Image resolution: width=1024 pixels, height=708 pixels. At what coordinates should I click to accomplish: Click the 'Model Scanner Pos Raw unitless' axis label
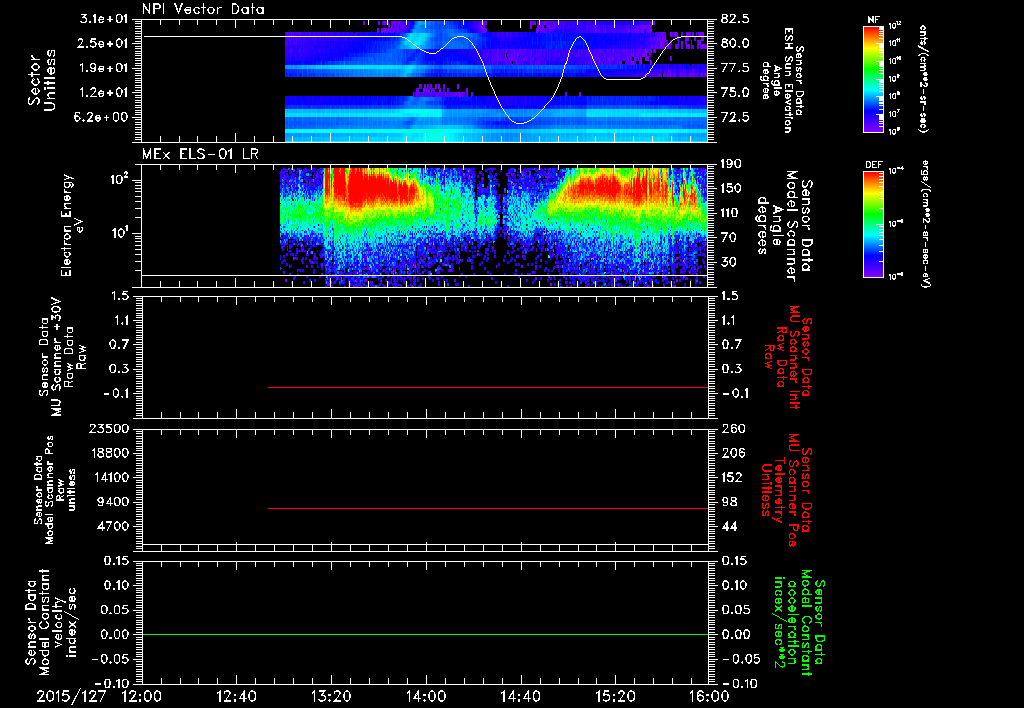pyautogui.click(x=55, y=489)
